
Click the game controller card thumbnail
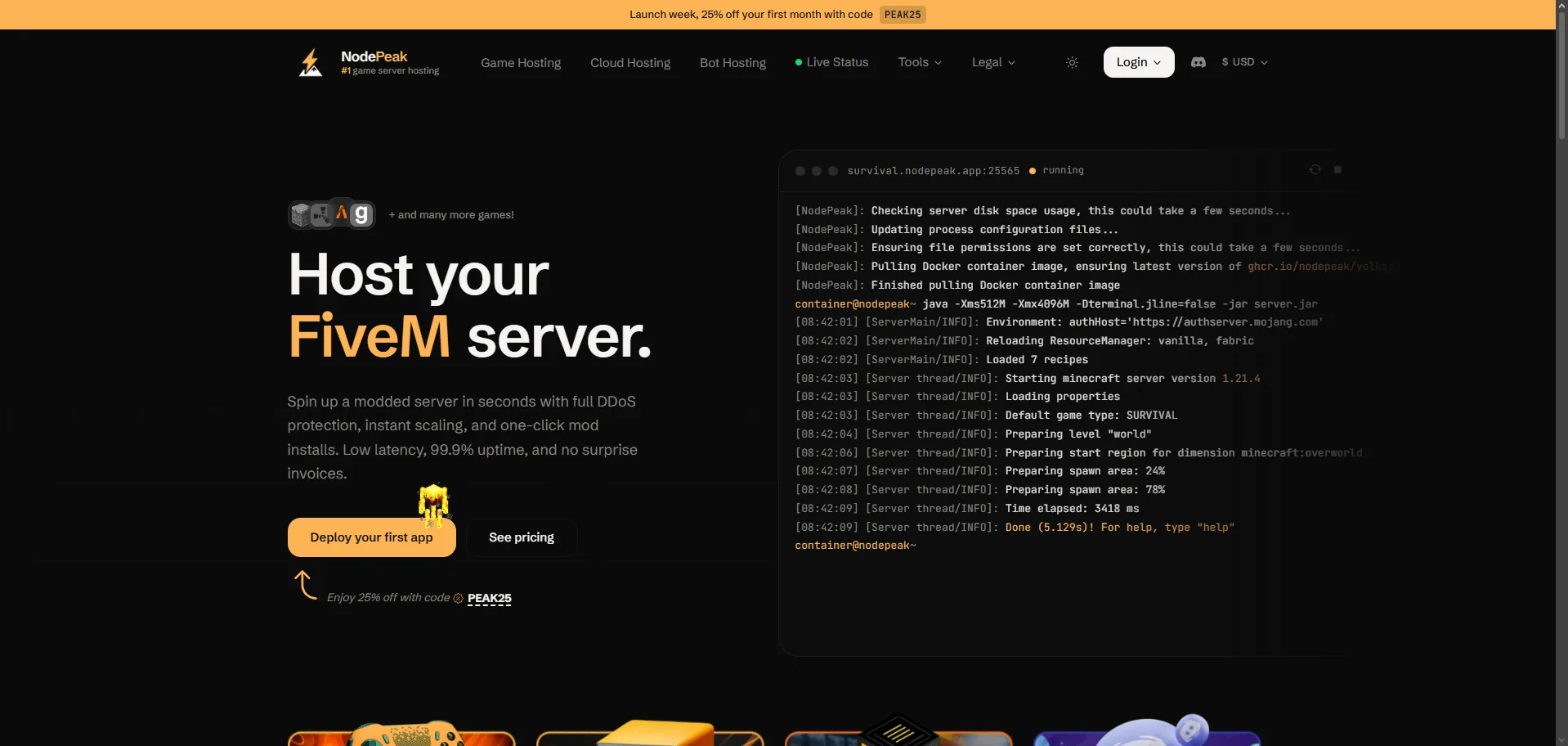point(401,733)
